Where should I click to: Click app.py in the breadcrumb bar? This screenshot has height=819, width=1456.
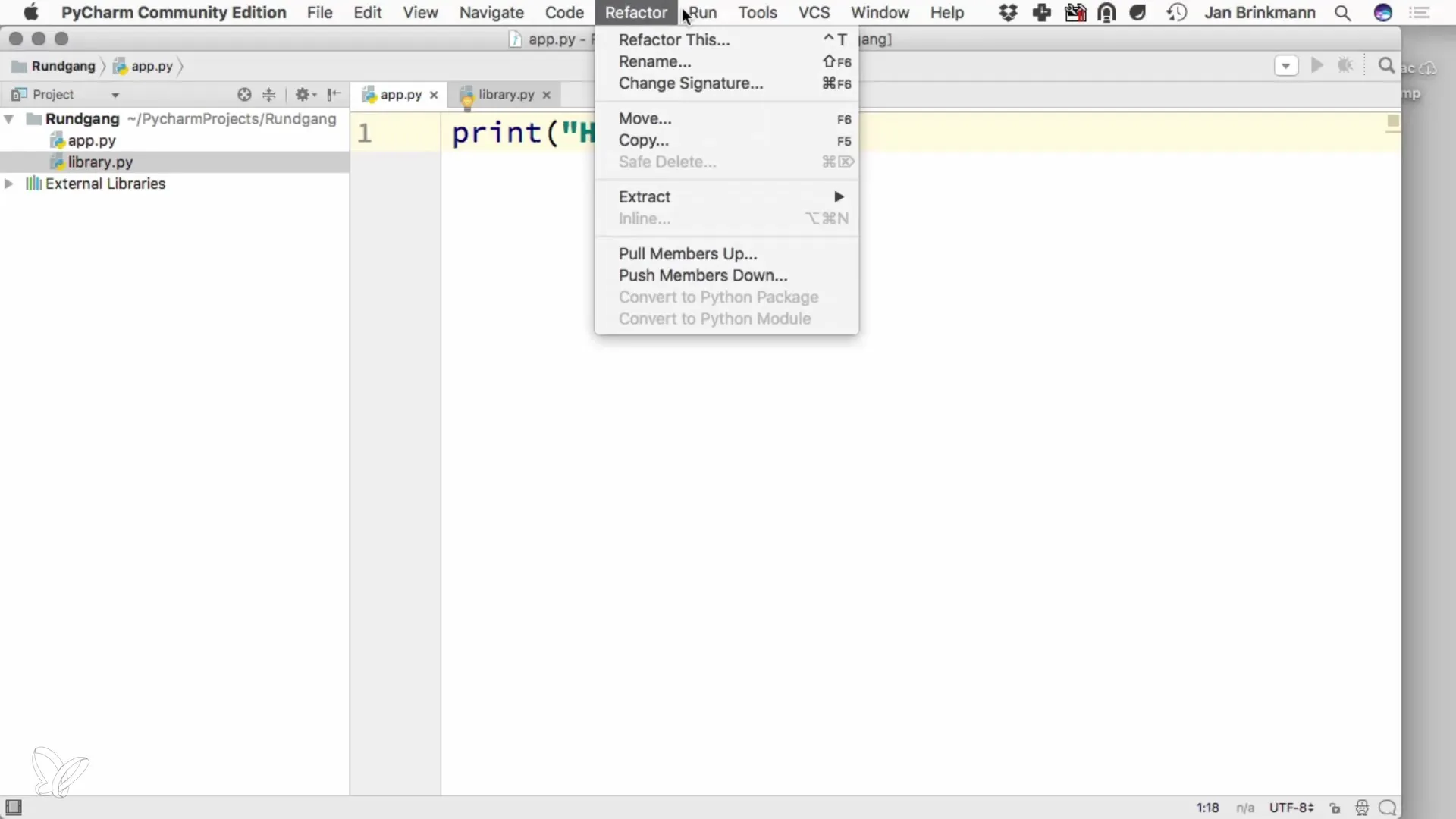tap(143, 67)
